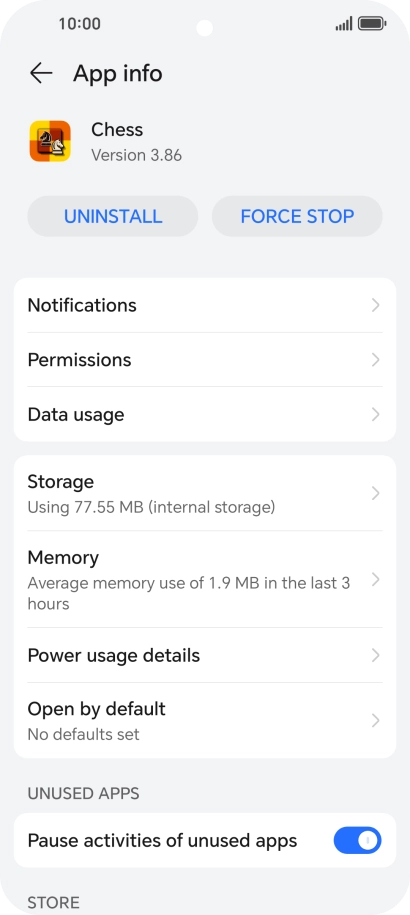Tap the Version 3.86 text
The image size is (410, 915).
click(136, 155)
